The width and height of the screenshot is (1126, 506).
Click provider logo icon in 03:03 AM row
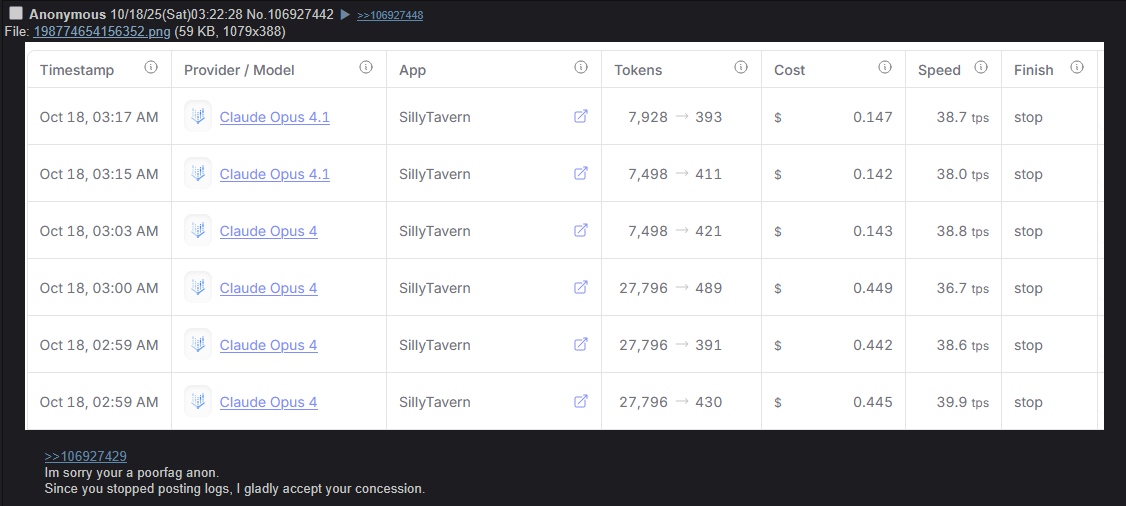pyautogui.click(x=197, y=230)
